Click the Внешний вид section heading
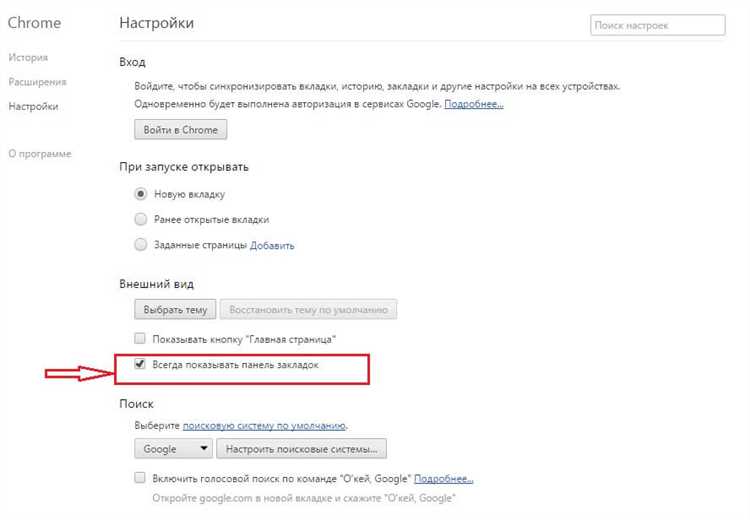750x520 pixels. 156,284
